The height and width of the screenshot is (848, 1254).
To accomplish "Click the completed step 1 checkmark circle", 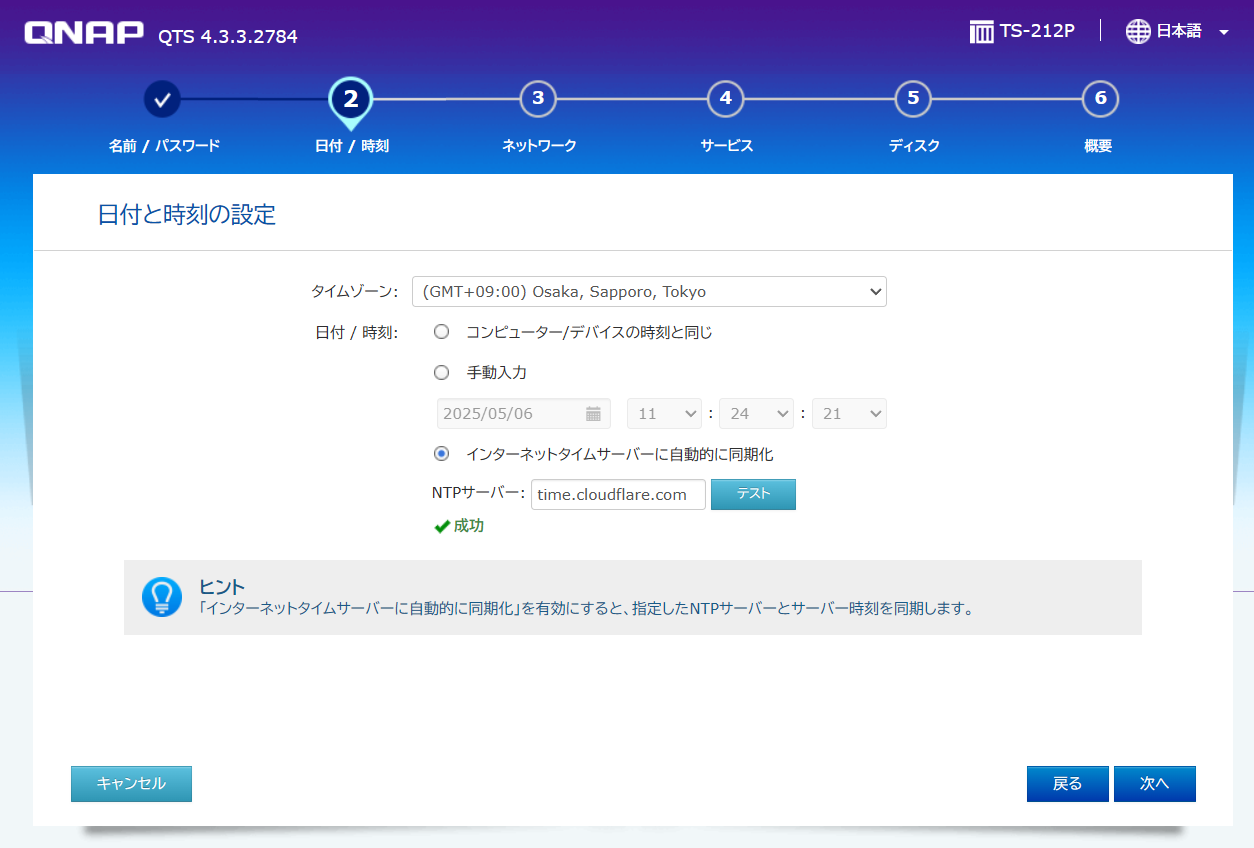I will point(163,99).
